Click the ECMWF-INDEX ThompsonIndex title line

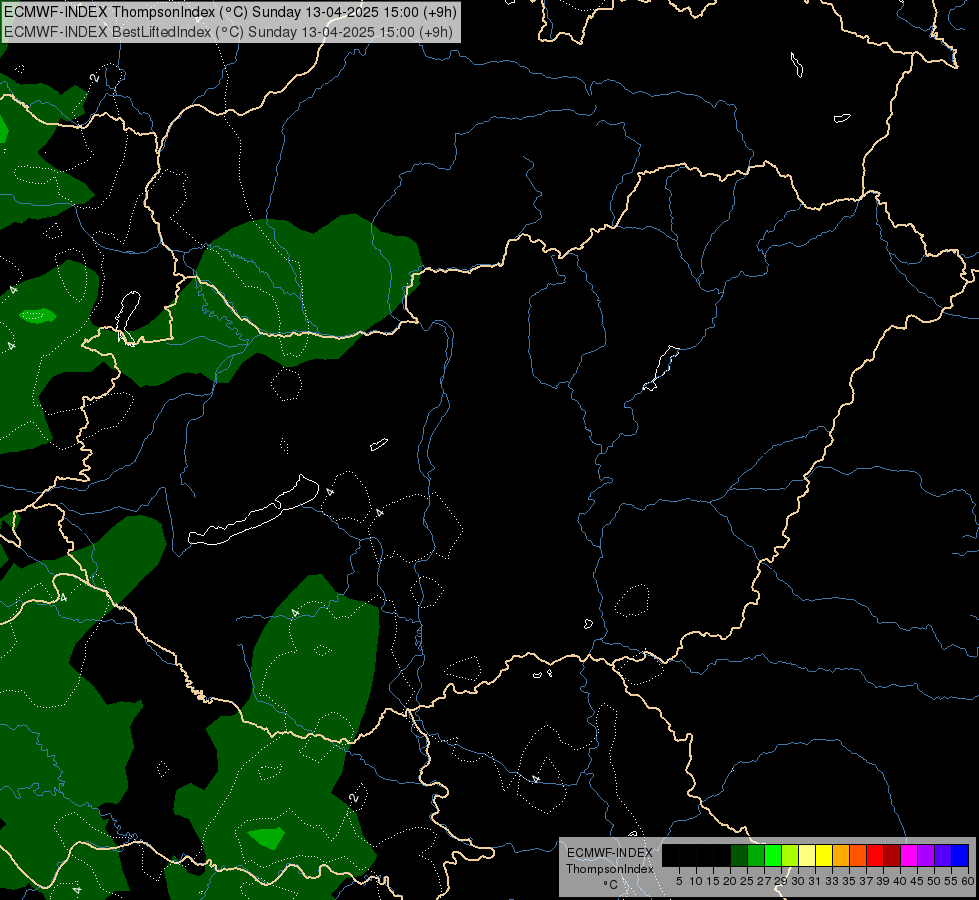[230, 12]
